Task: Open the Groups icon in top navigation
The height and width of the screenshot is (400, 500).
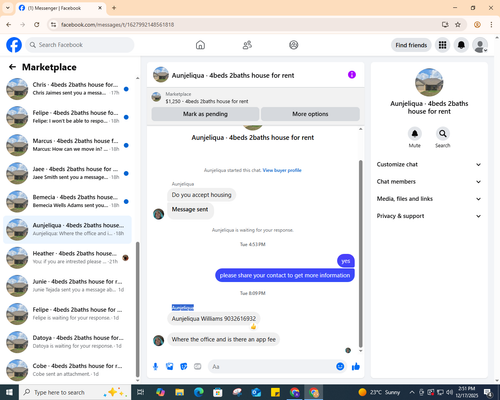Action: click(x=294, y=45)
